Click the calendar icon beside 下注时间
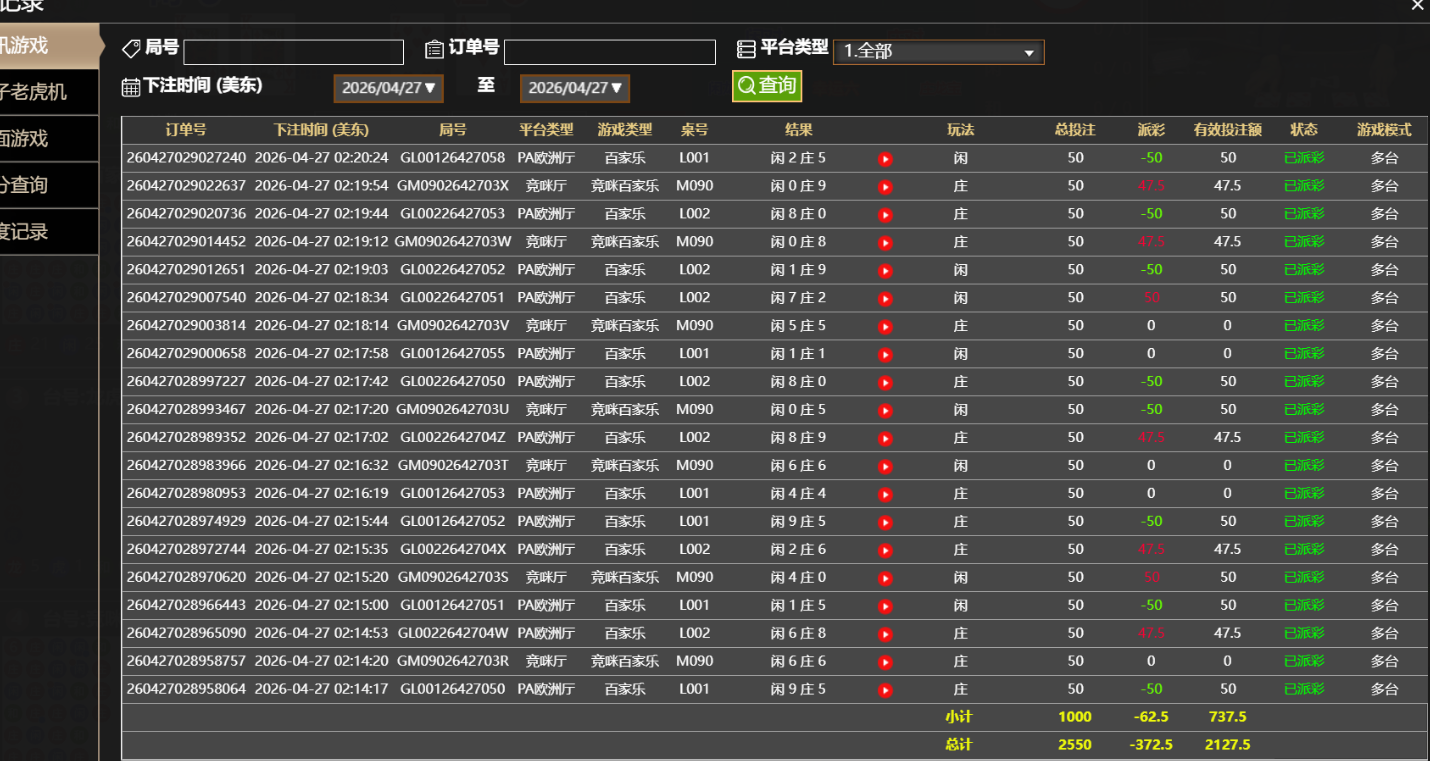 coord(131,87)
